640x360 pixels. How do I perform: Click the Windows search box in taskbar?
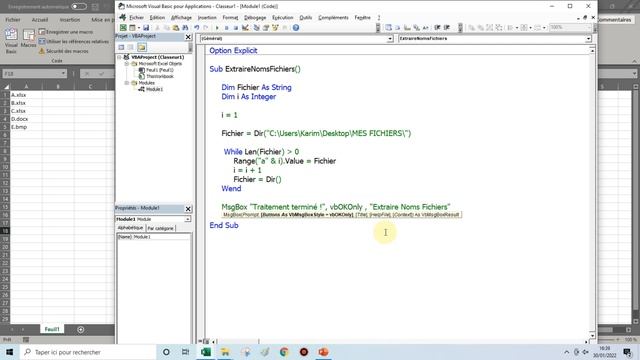click(88, 352)
